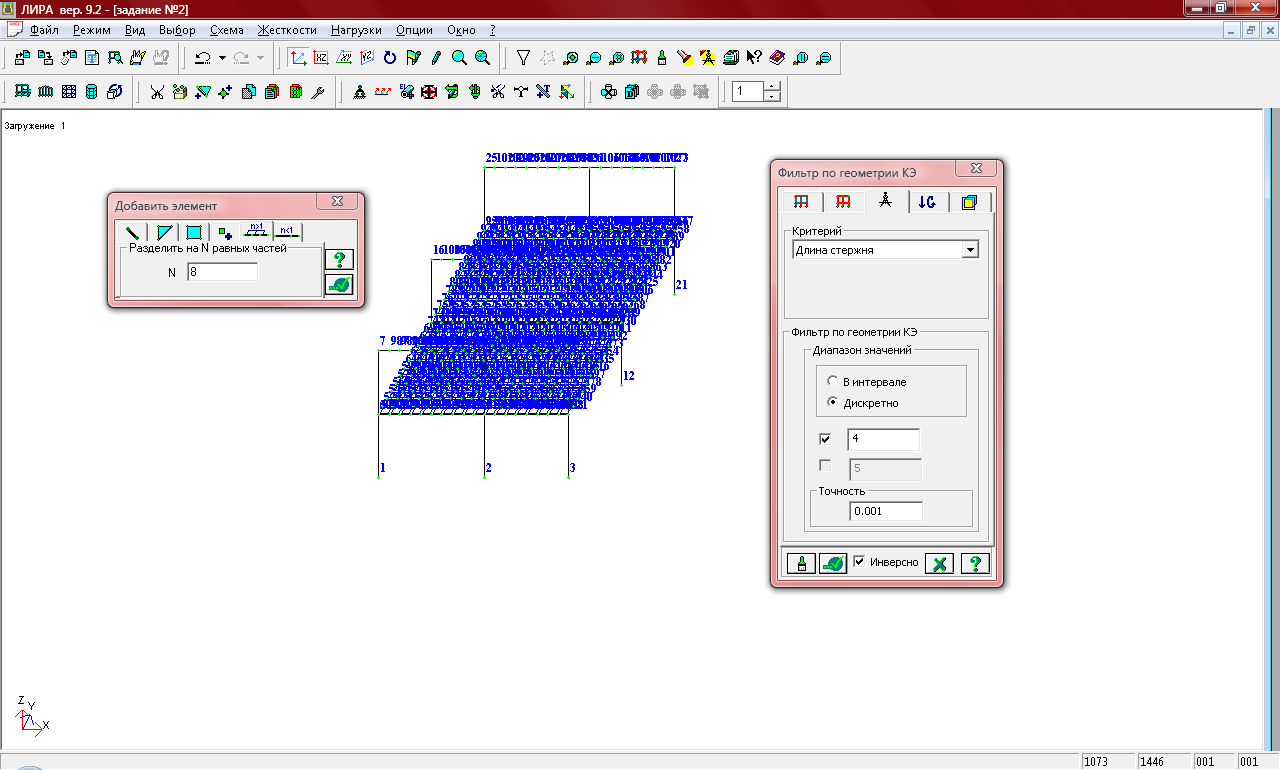Apply the filter with green checkmark button

click(x=833, y=563)
